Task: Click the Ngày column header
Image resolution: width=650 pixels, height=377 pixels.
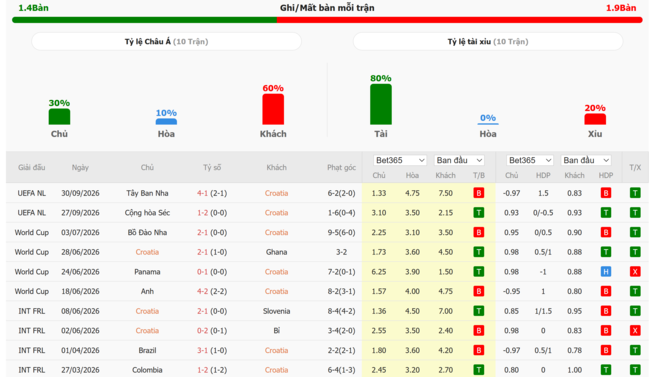Action: pos(80,168)
